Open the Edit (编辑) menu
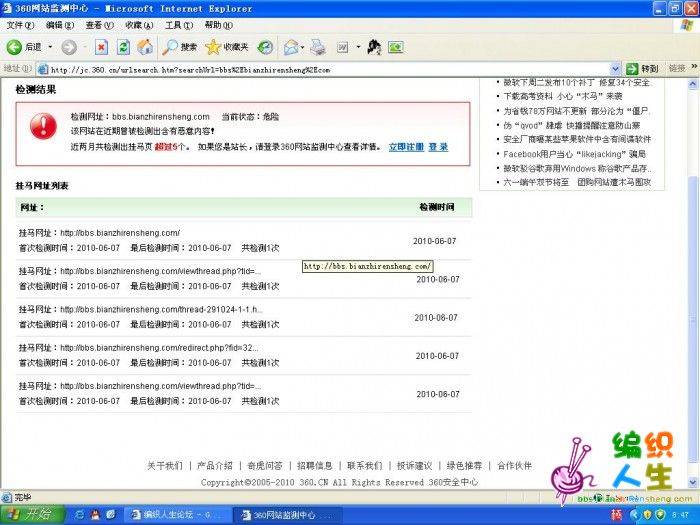The width and height of the screenshot is (700, 525). click(x=60, y=25)
